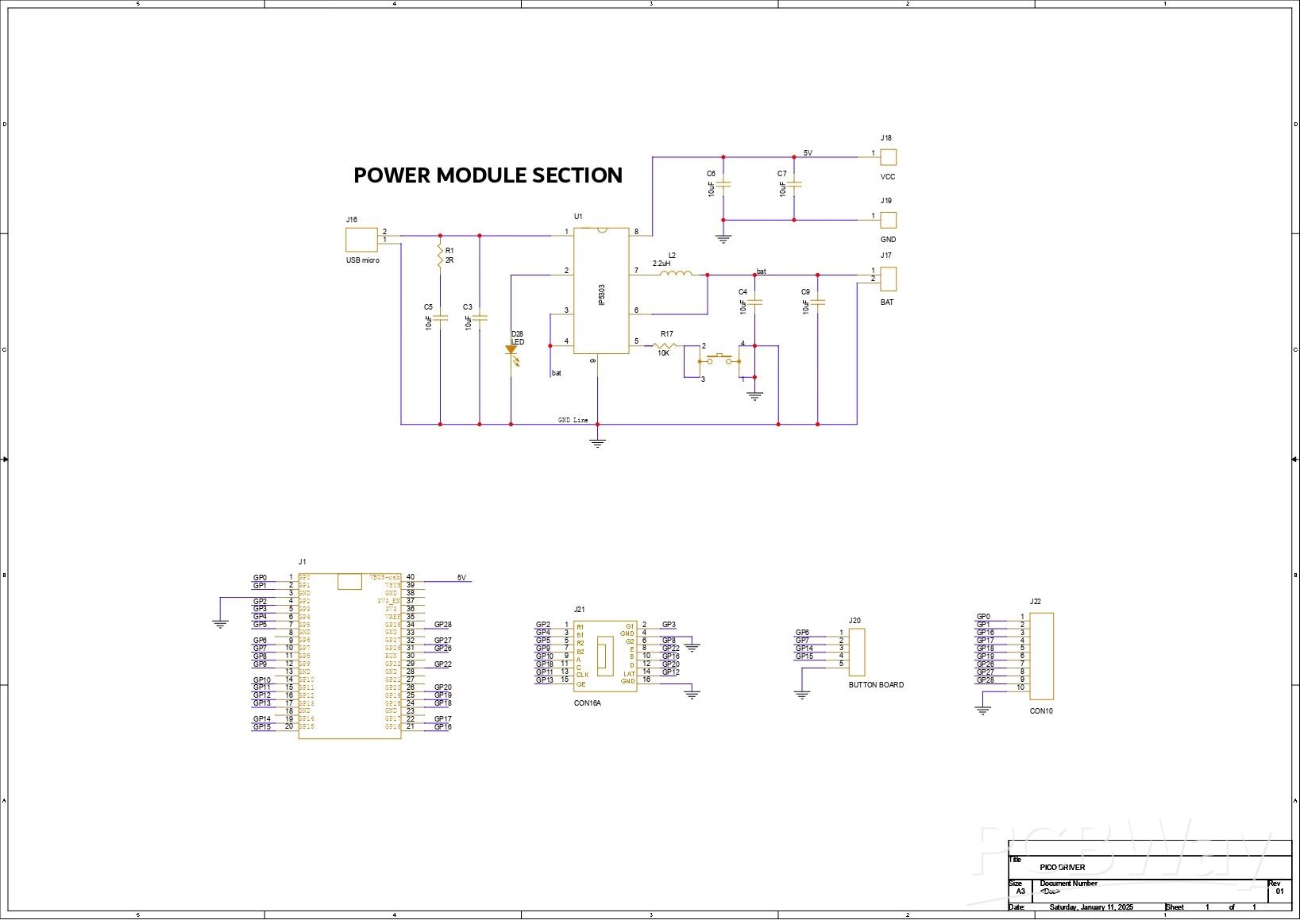The image size is (1300, 924).
Task: Select the PICO DRIVER title field
Action: pyautogui.click(x=1062, y=867)
